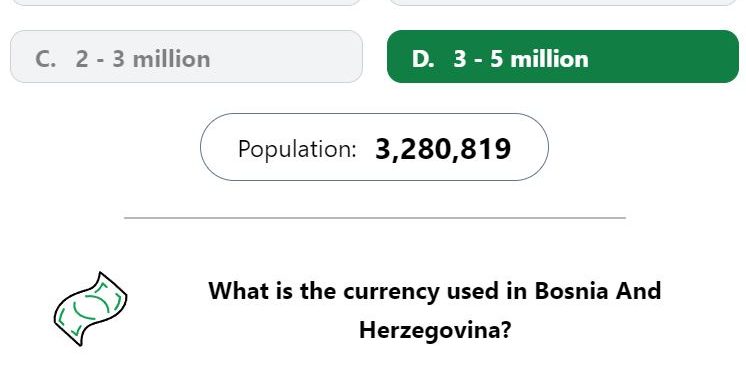The width and height of the screenshot is (746, 375).
Task: Select the green answer D, 3 - 5 million
Action: tap(563, 57)
